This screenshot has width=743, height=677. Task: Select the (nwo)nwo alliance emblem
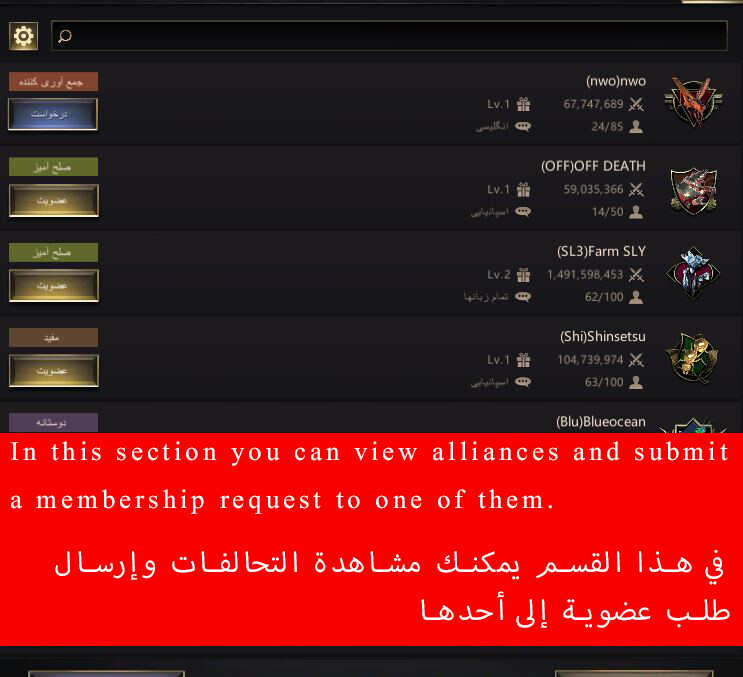click(x=693, y=101)
